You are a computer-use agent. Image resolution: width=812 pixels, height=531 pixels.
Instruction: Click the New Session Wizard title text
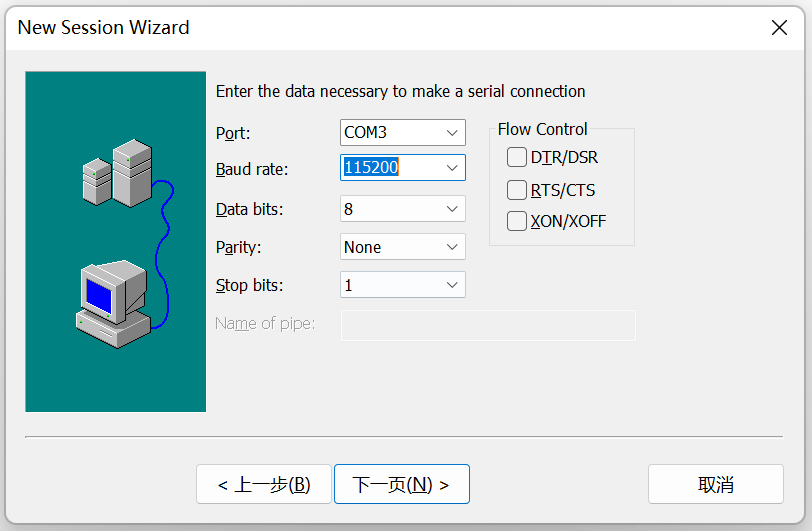pyautogui.click(x=104, y=28)
